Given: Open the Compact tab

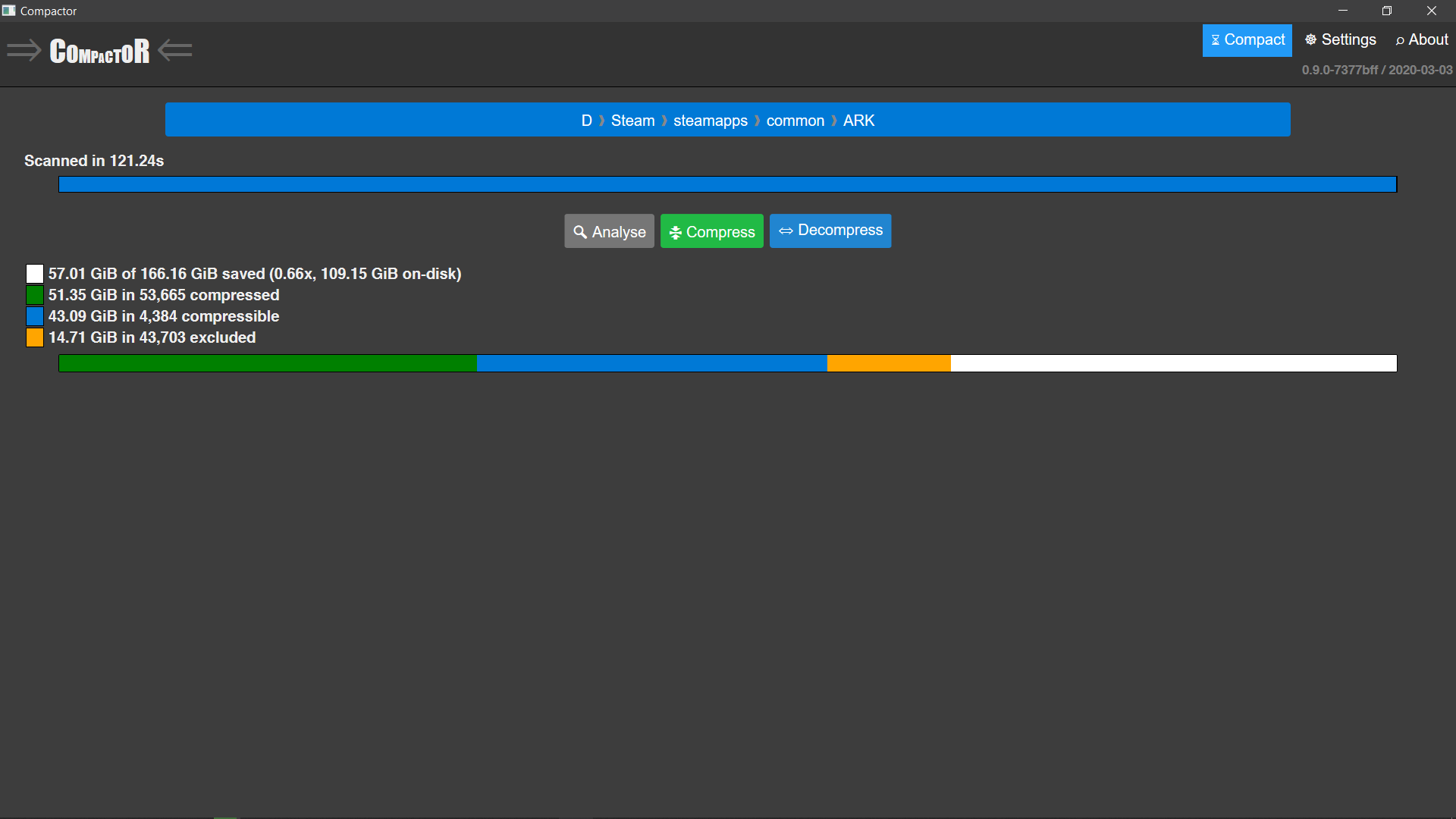Looking at the screenshot, I should tap(1247, 40).
